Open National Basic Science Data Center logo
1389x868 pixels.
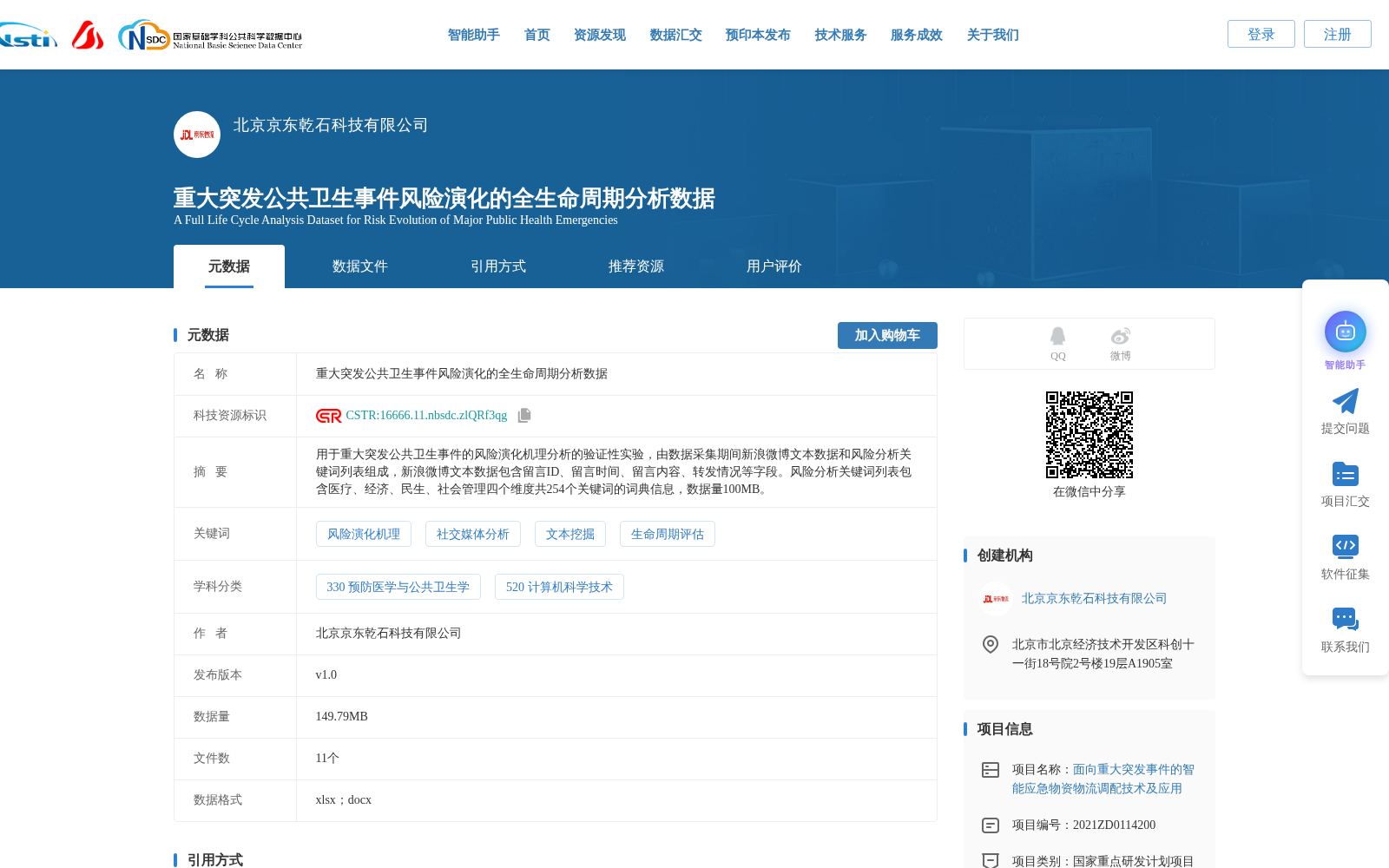210,36
